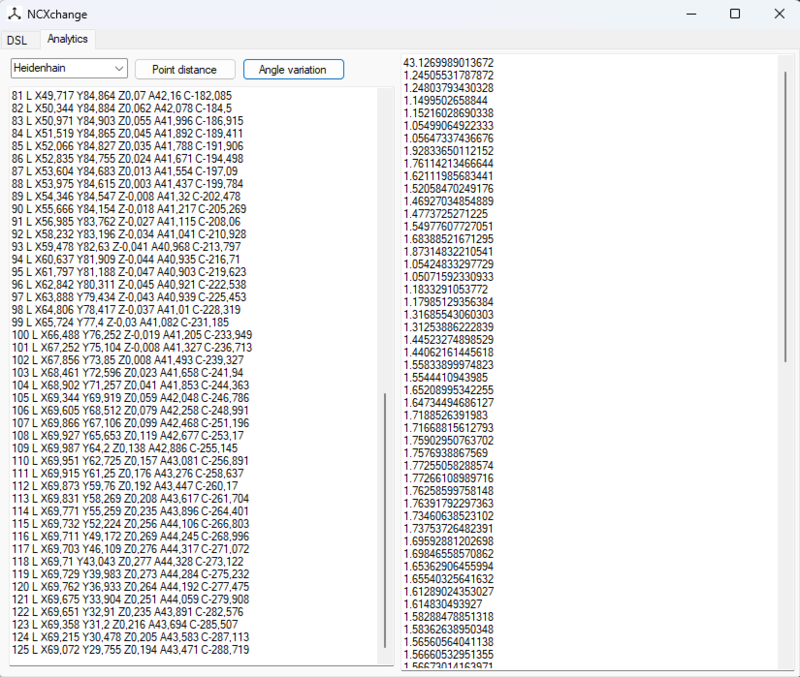Click empty track above left scrollbar thumb
The height and width of the screenshot is (677, 800).
tap(385, 240)
